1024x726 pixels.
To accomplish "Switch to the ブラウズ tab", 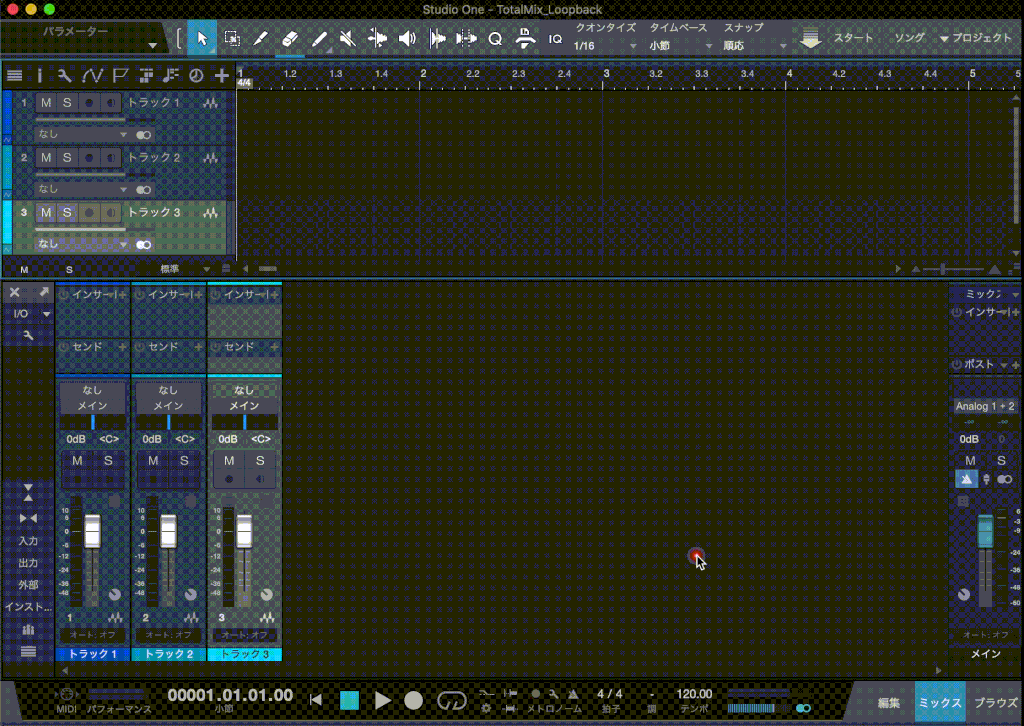I will [997, 703].
